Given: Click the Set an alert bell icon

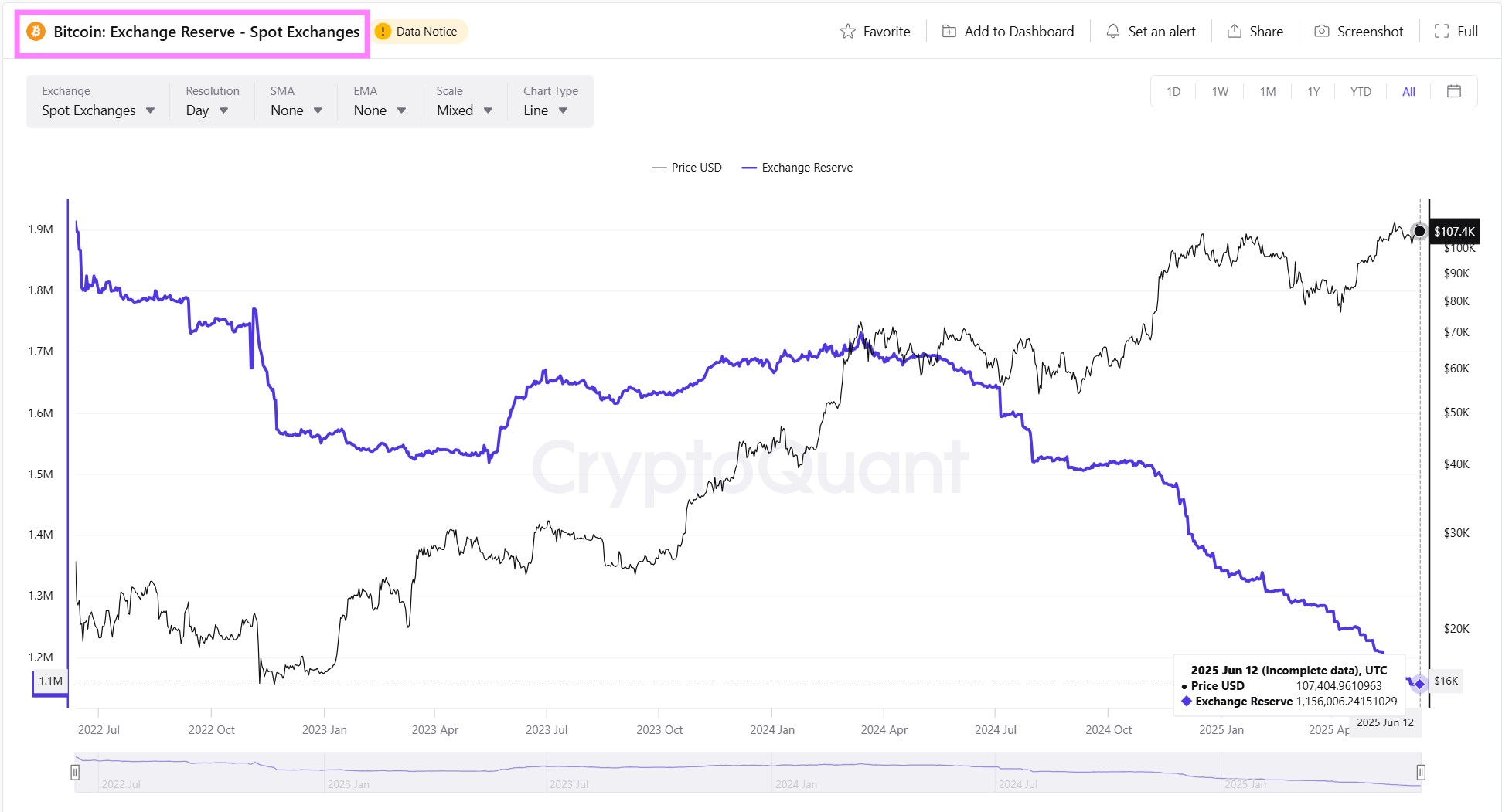Looking at the screenshot, I should coord(1112,32).
